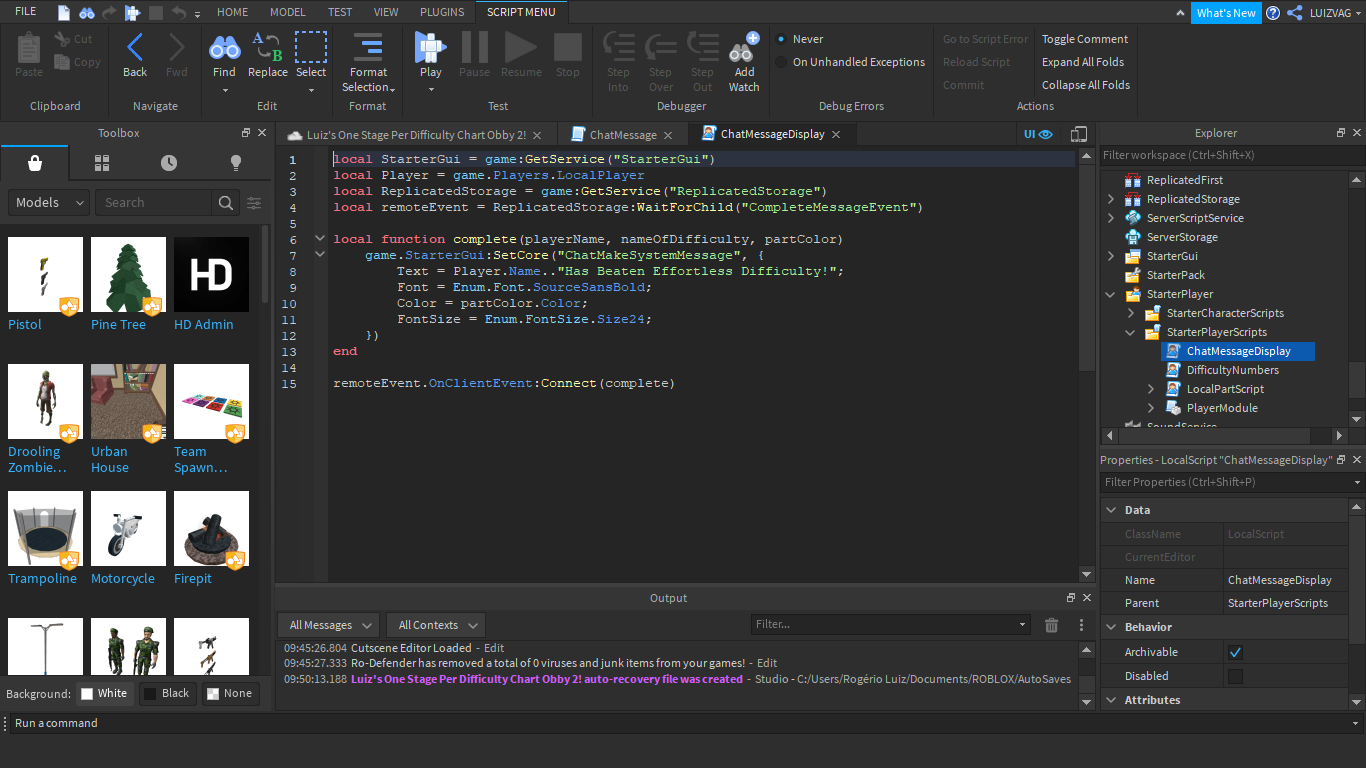The image size is (1366, 768).
Task: Start the game with Play
Action: tap(431, 47)
